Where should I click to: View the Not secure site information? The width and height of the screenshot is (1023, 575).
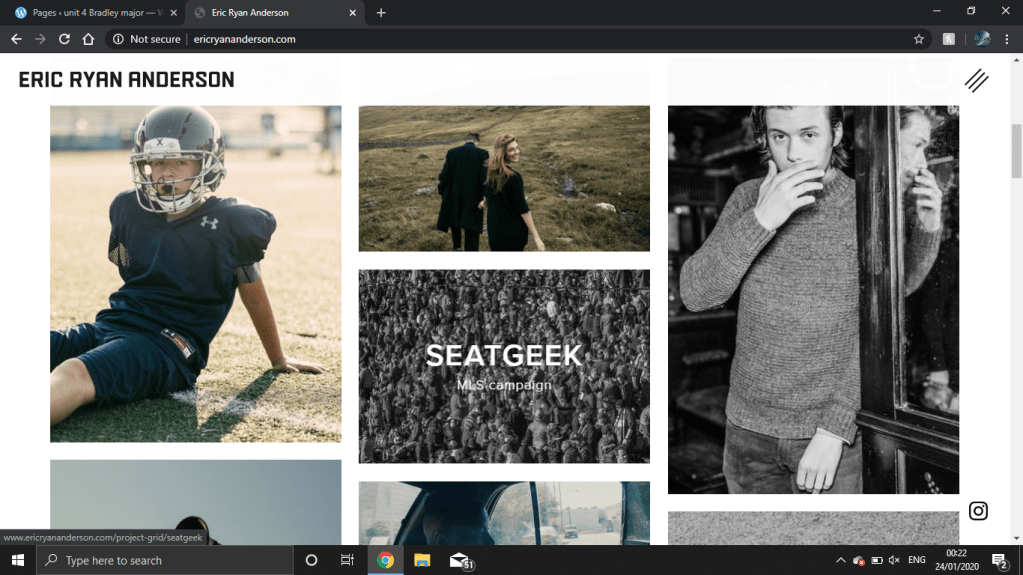coord(147,39)
